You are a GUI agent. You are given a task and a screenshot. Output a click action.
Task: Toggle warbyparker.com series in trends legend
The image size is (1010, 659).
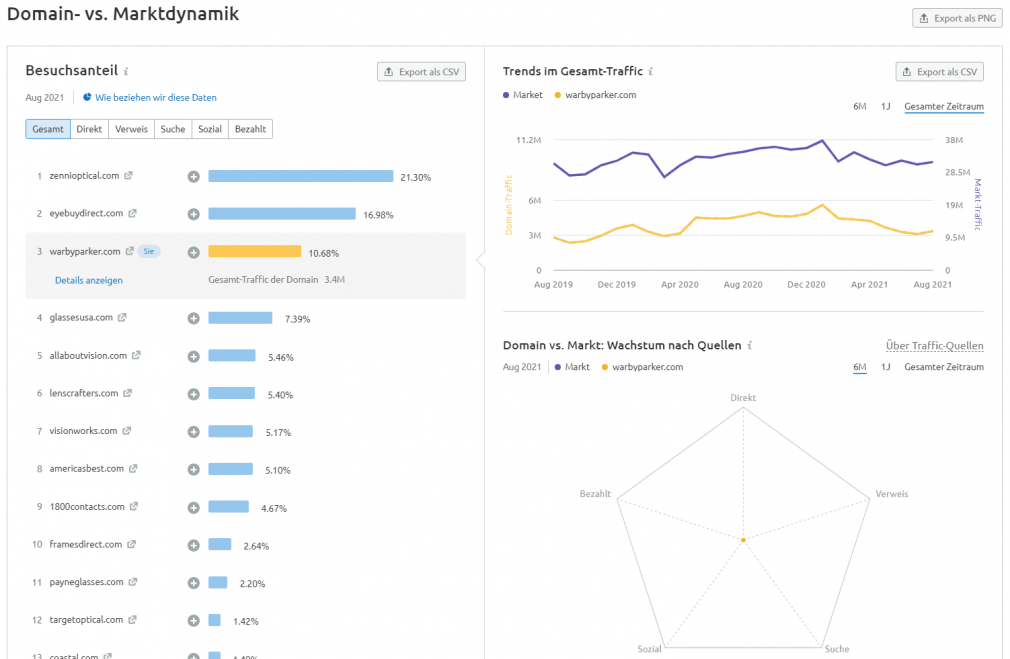point(595,95)
